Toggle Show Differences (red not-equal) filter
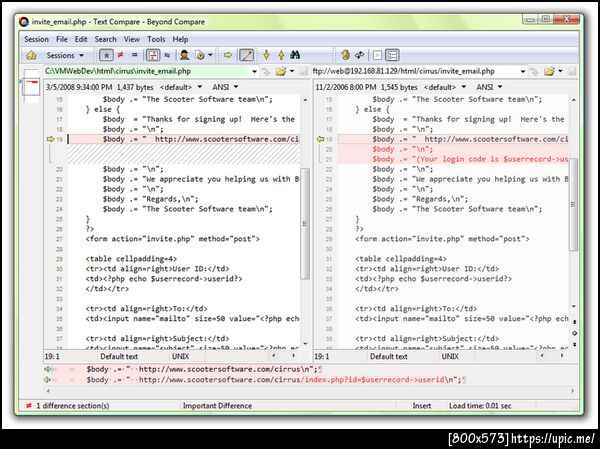Screen dimensions: 600x449 (121, 55)
